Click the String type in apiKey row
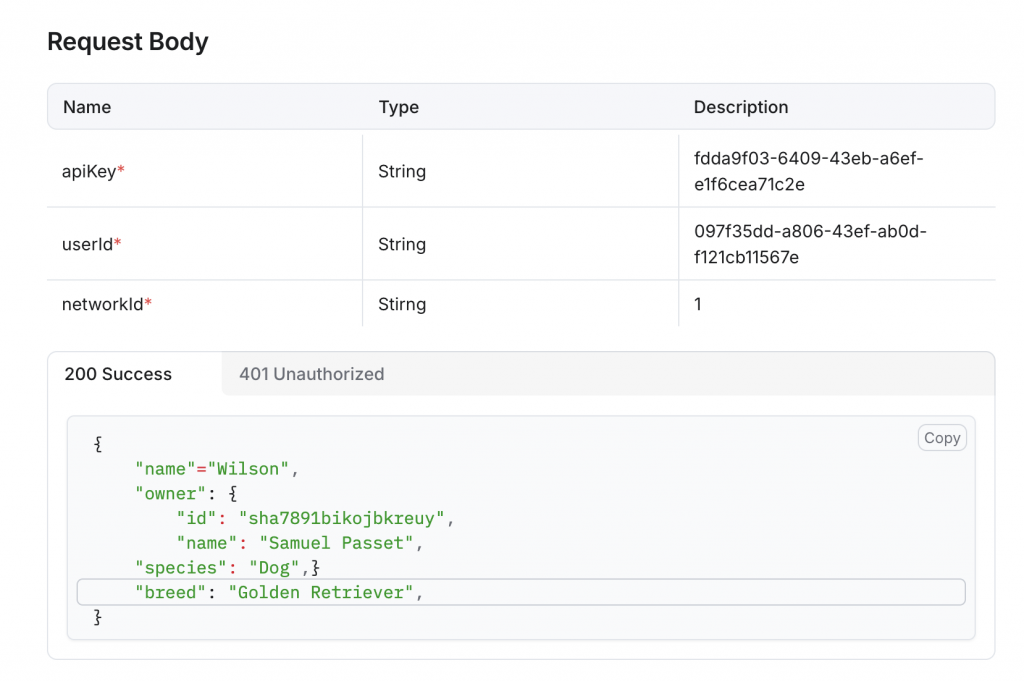Image resolution: width=1024 pixels, height=681 pixels. point(402,171)
